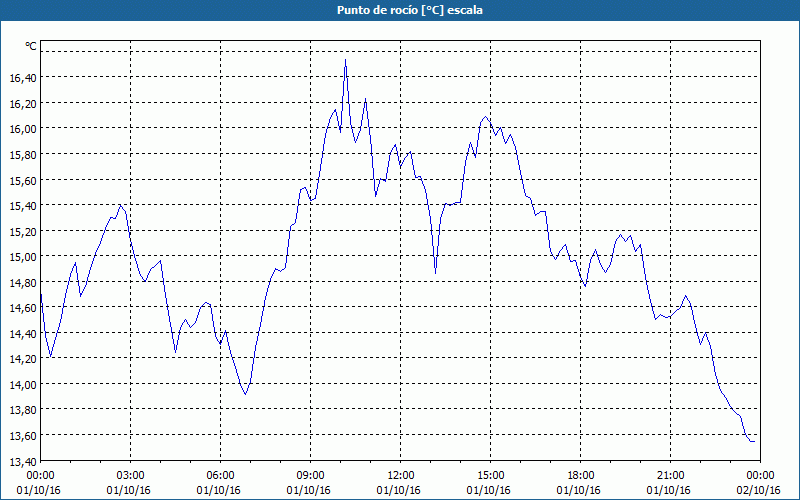The width and height of the screenshot is (800, 500).
Task: Click the 09:00 time axis label
Action: 310,476
